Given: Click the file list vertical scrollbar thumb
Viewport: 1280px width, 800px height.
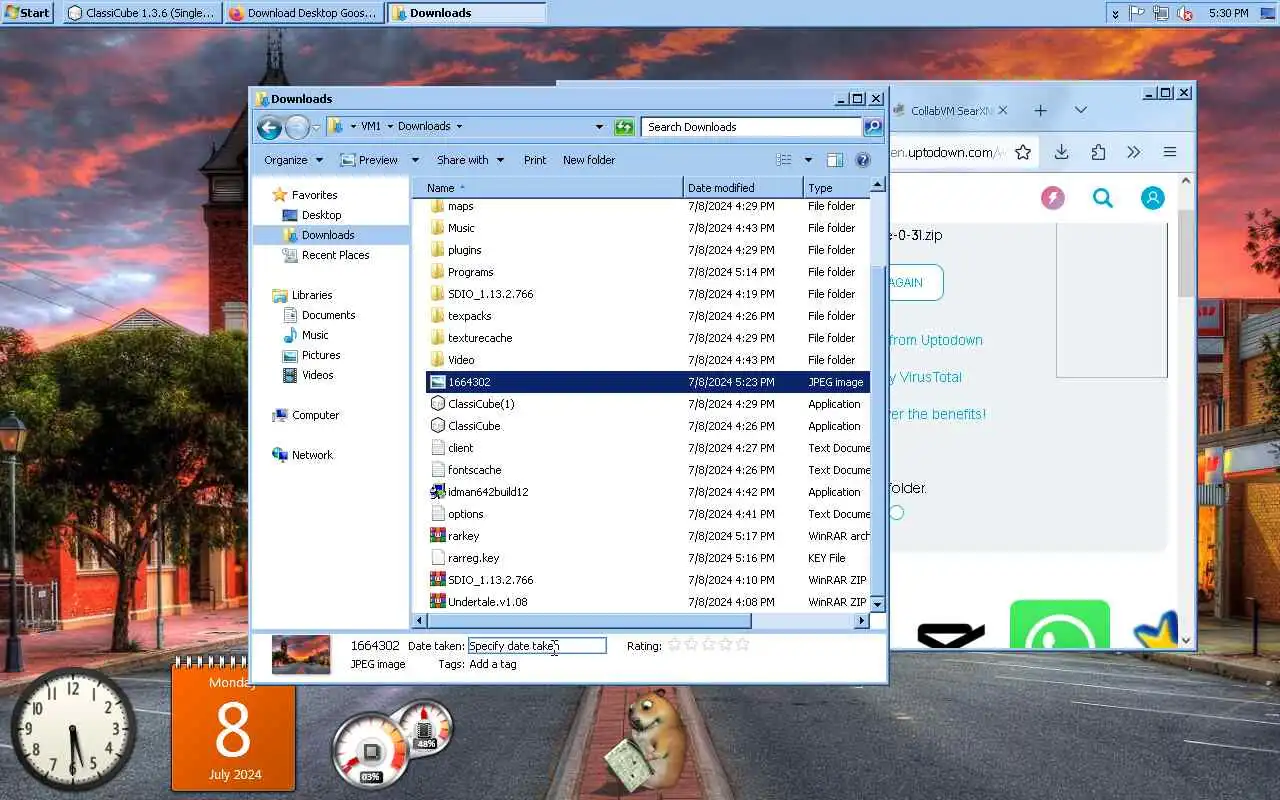Looking at the screenshot, I should pyautogui.click(x=878, y=430).
